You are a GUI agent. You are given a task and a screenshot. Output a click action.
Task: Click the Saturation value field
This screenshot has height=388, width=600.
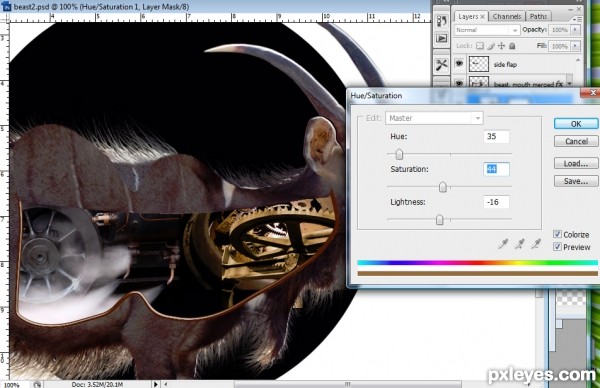pyautogui.click(x=496, y=169)
